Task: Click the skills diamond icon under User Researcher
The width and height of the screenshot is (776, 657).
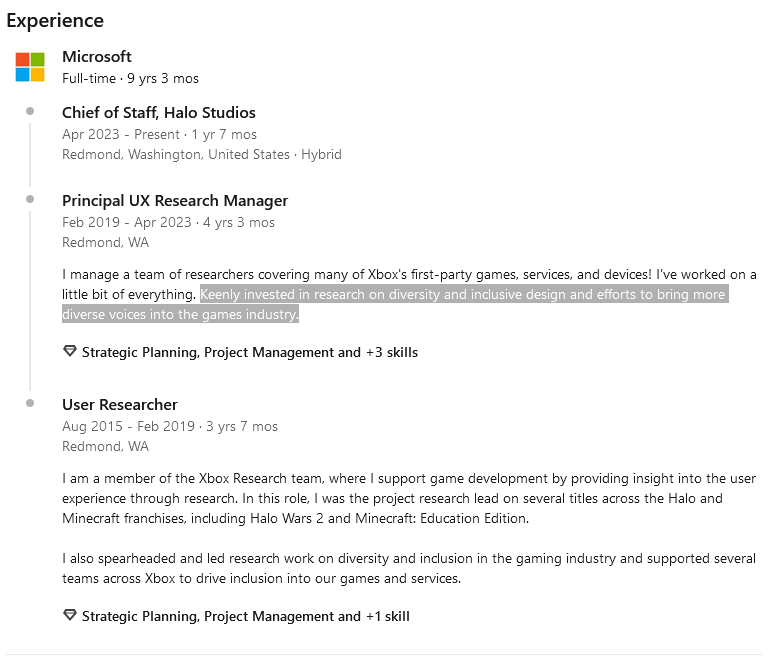Action: [x=70, y=615]
